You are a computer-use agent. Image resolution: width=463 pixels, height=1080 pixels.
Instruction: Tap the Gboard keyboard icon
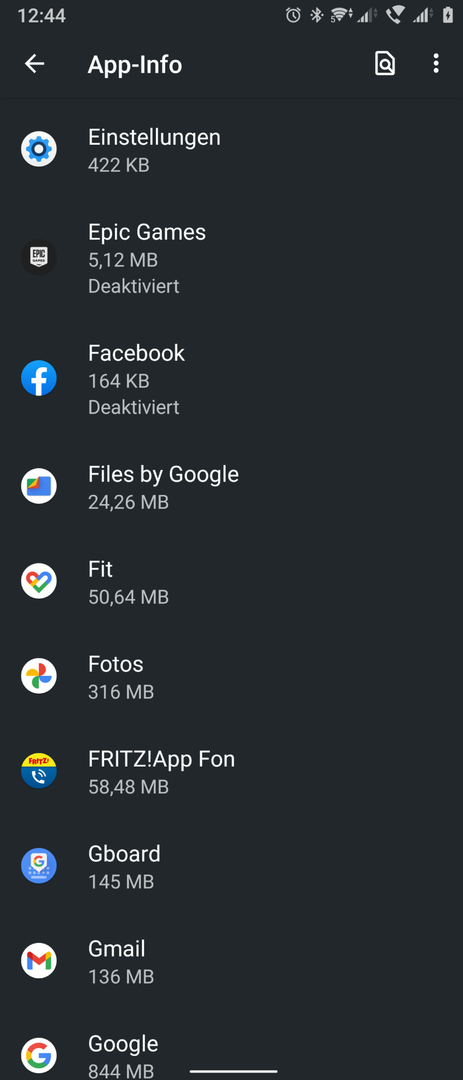39,866
